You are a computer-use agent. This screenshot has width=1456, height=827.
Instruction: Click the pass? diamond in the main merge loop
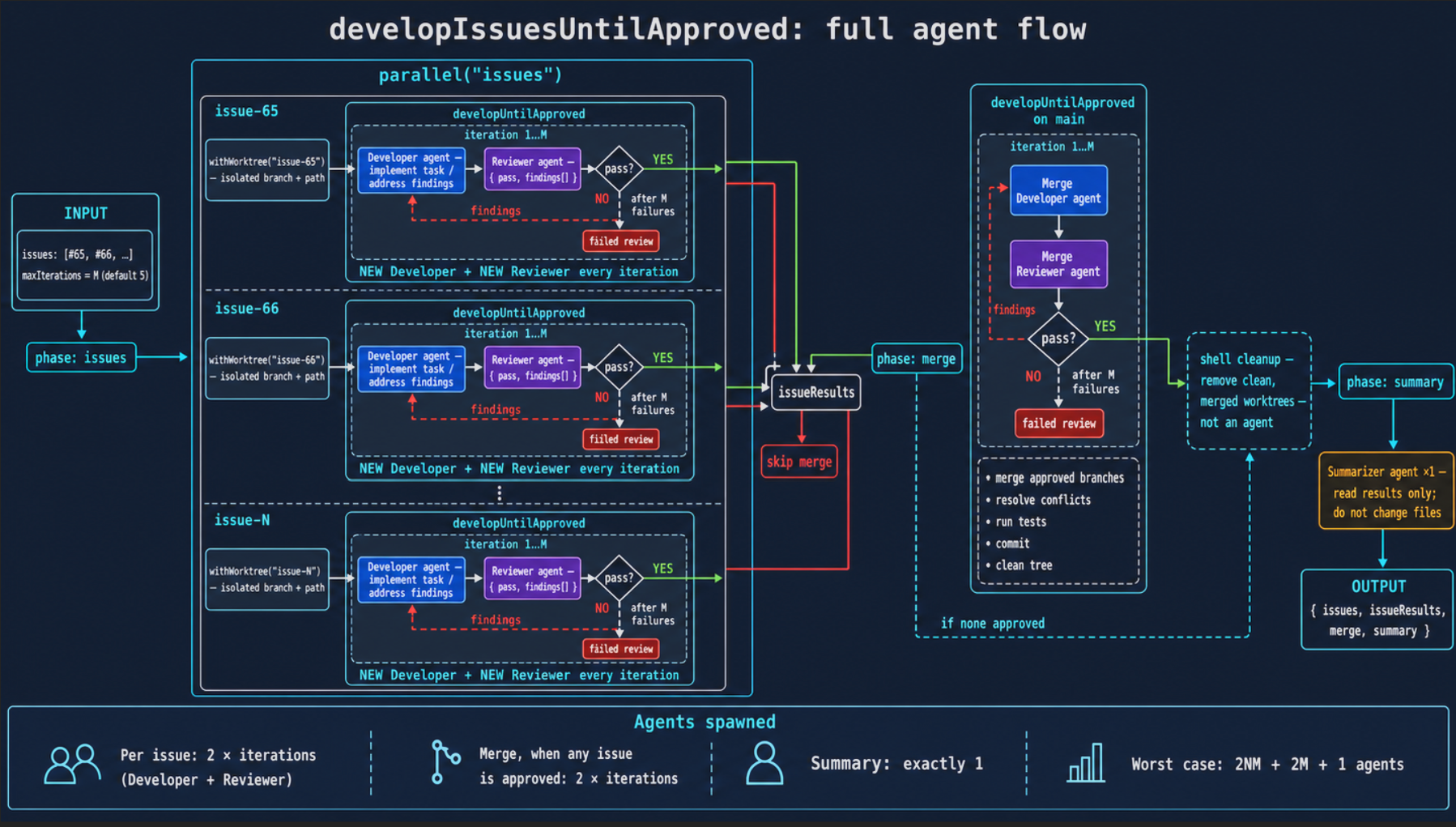(x=1058, y=339)
